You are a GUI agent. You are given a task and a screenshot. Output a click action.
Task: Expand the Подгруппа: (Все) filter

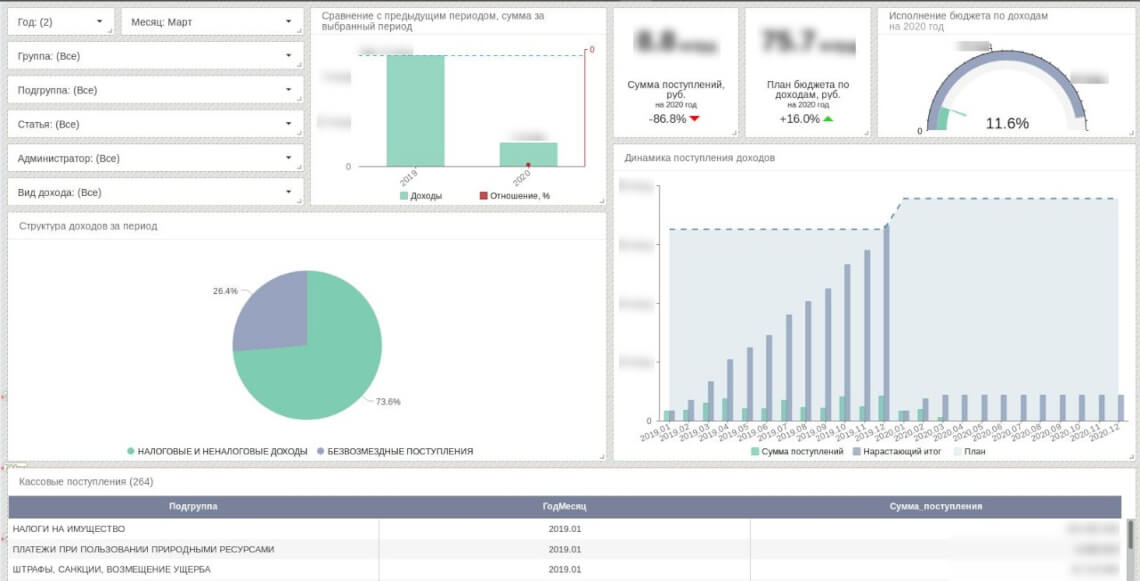(x=156, y=90)
